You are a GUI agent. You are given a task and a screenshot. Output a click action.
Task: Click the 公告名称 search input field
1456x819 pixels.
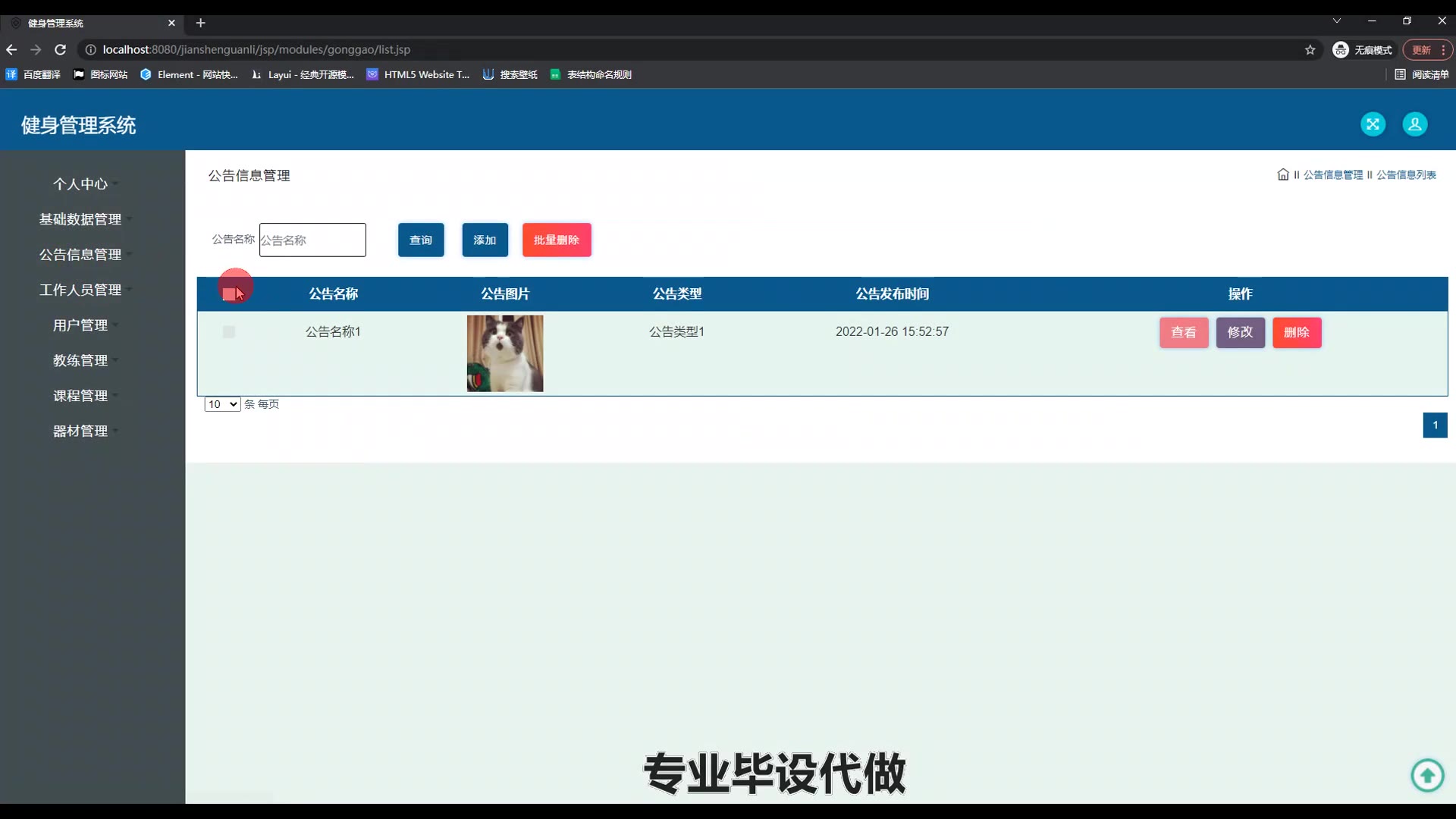[x=312, y=240]
